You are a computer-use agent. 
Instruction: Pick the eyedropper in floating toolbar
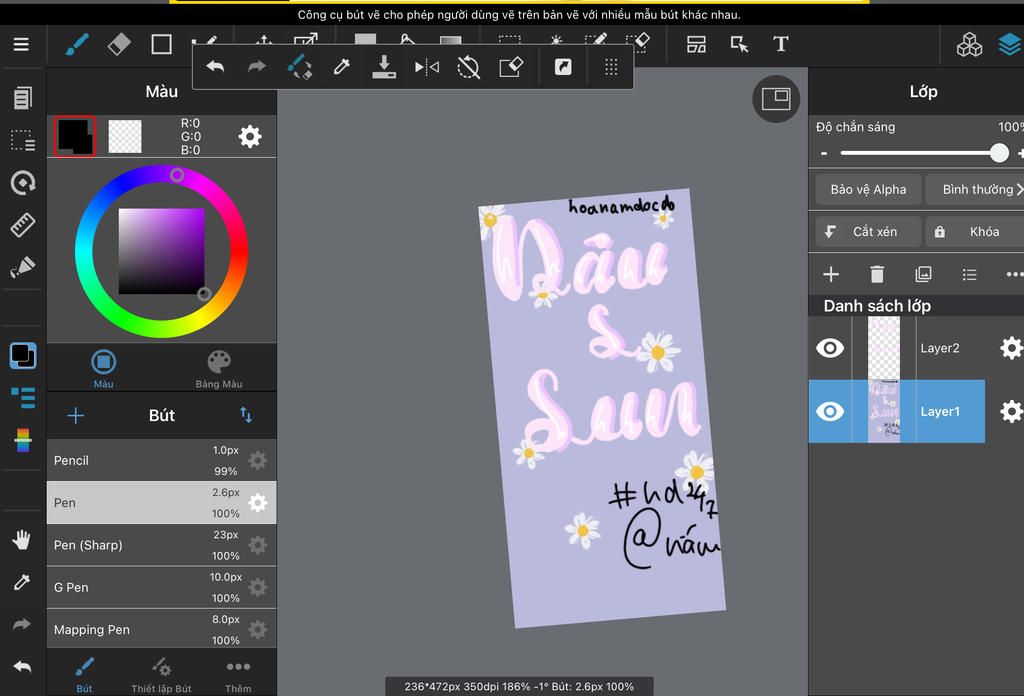[x=342, y=67]
